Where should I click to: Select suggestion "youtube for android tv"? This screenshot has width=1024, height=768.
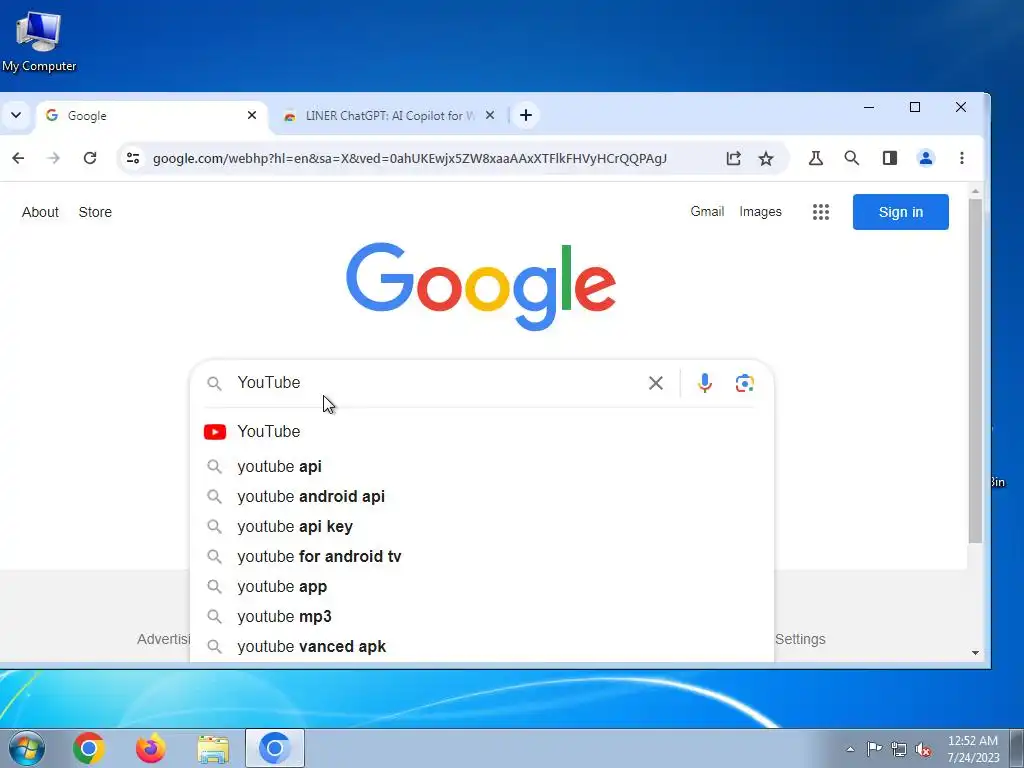[x=481, y=556]
